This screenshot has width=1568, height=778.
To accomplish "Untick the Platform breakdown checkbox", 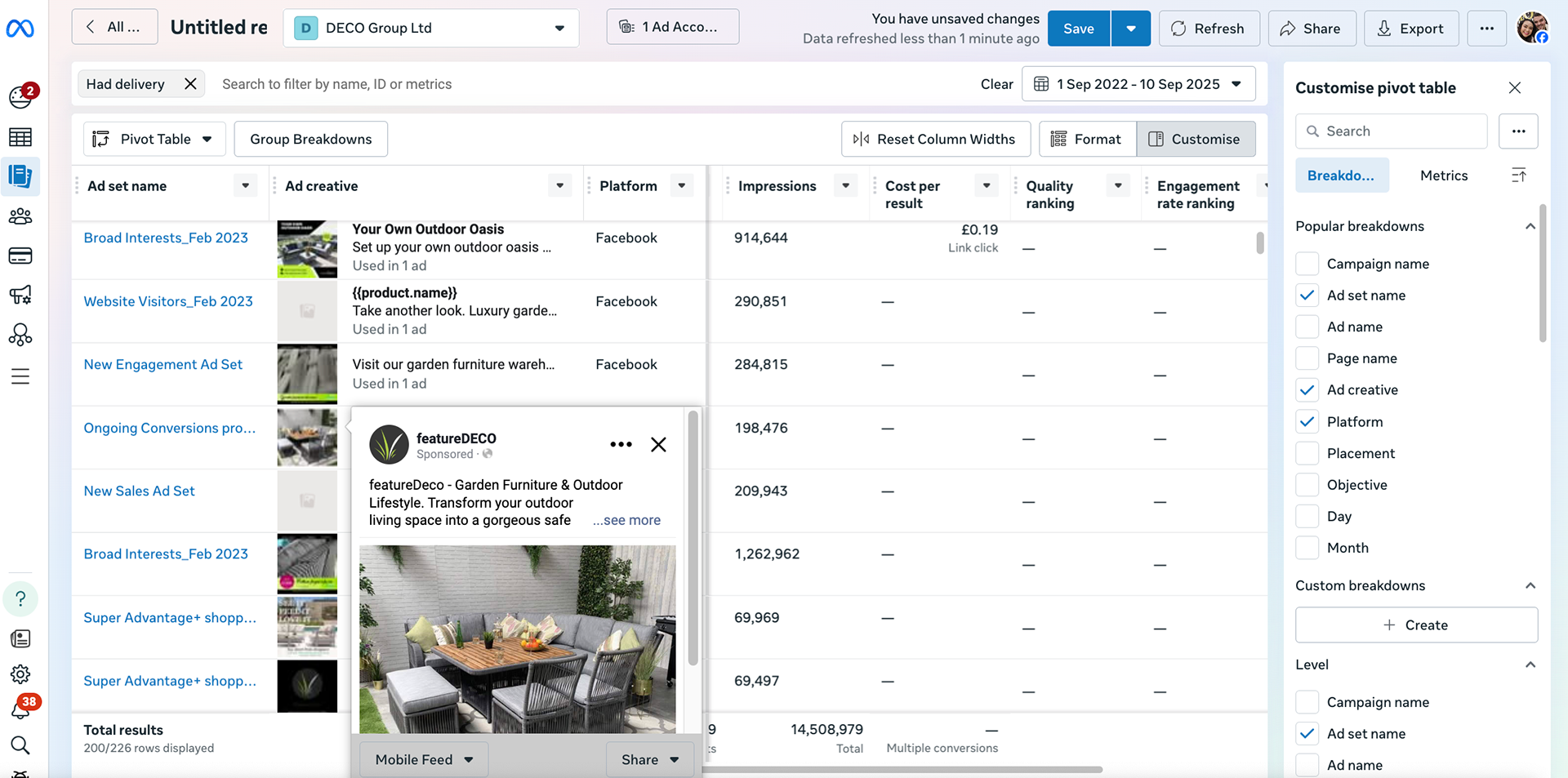I will click(1307, 422).
